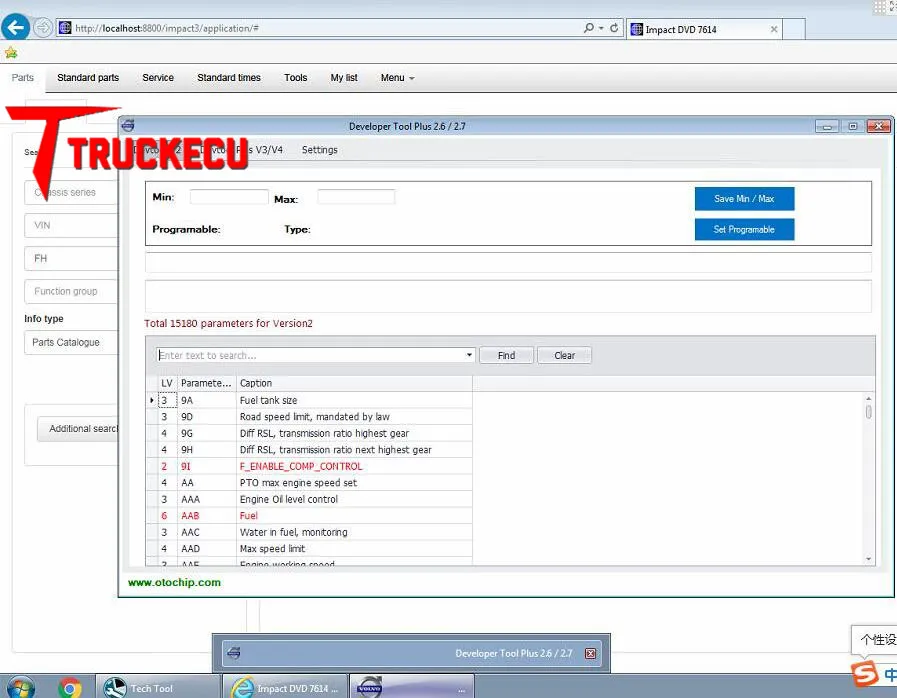Select Water in fuel, monitoring row

[309, 533]
